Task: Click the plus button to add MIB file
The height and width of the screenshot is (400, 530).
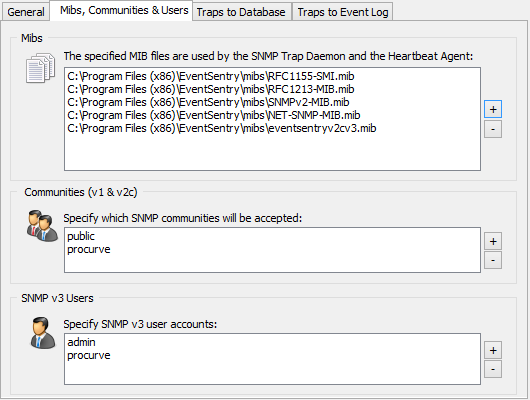Action: coord(493,109)
